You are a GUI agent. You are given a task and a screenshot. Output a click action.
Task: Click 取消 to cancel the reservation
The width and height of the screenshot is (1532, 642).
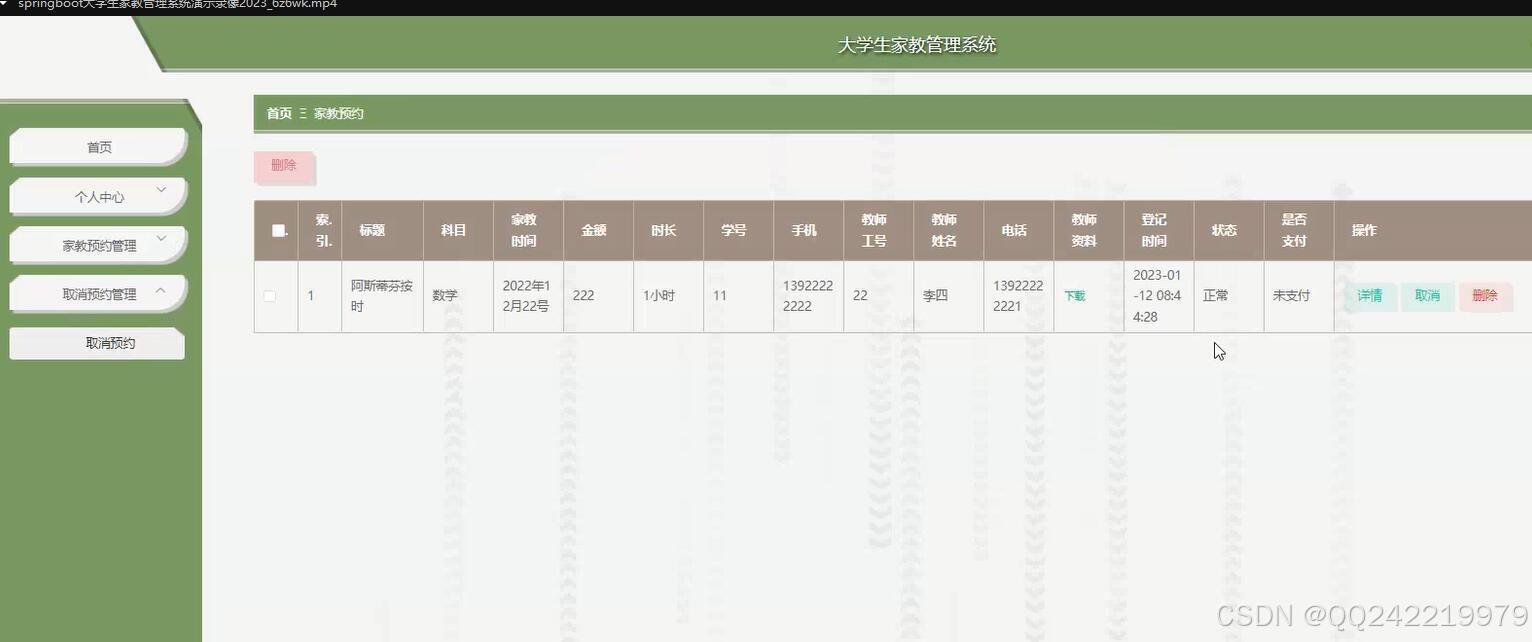[x=1427, y=296]
